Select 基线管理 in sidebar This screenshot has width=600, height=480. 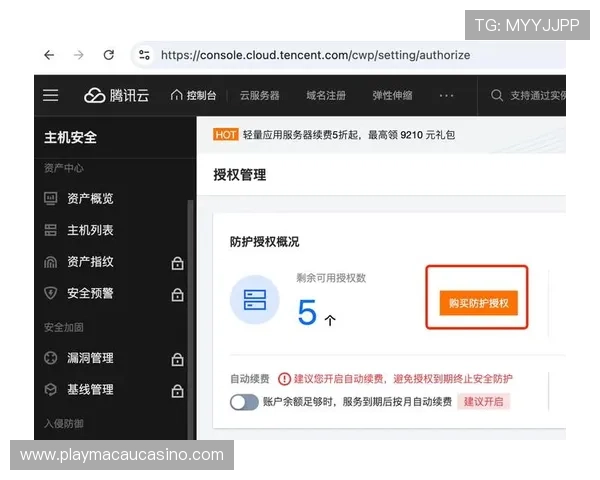(90, 390)
